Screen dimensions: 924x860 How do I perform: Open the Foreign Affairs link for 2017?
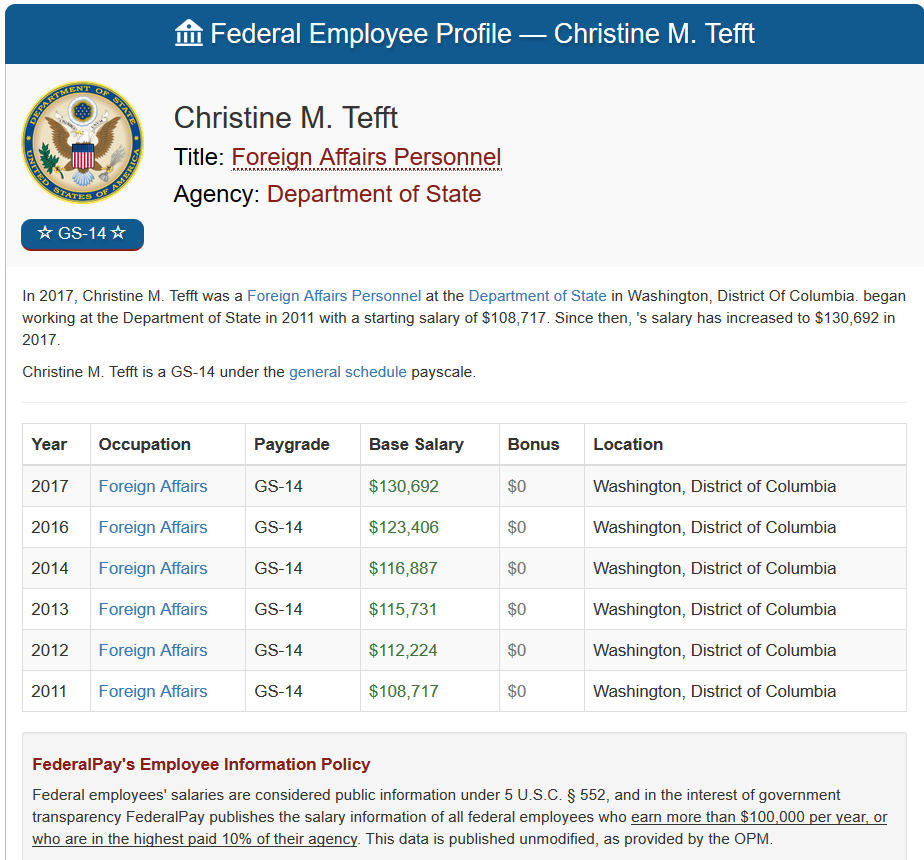(153, 486)
